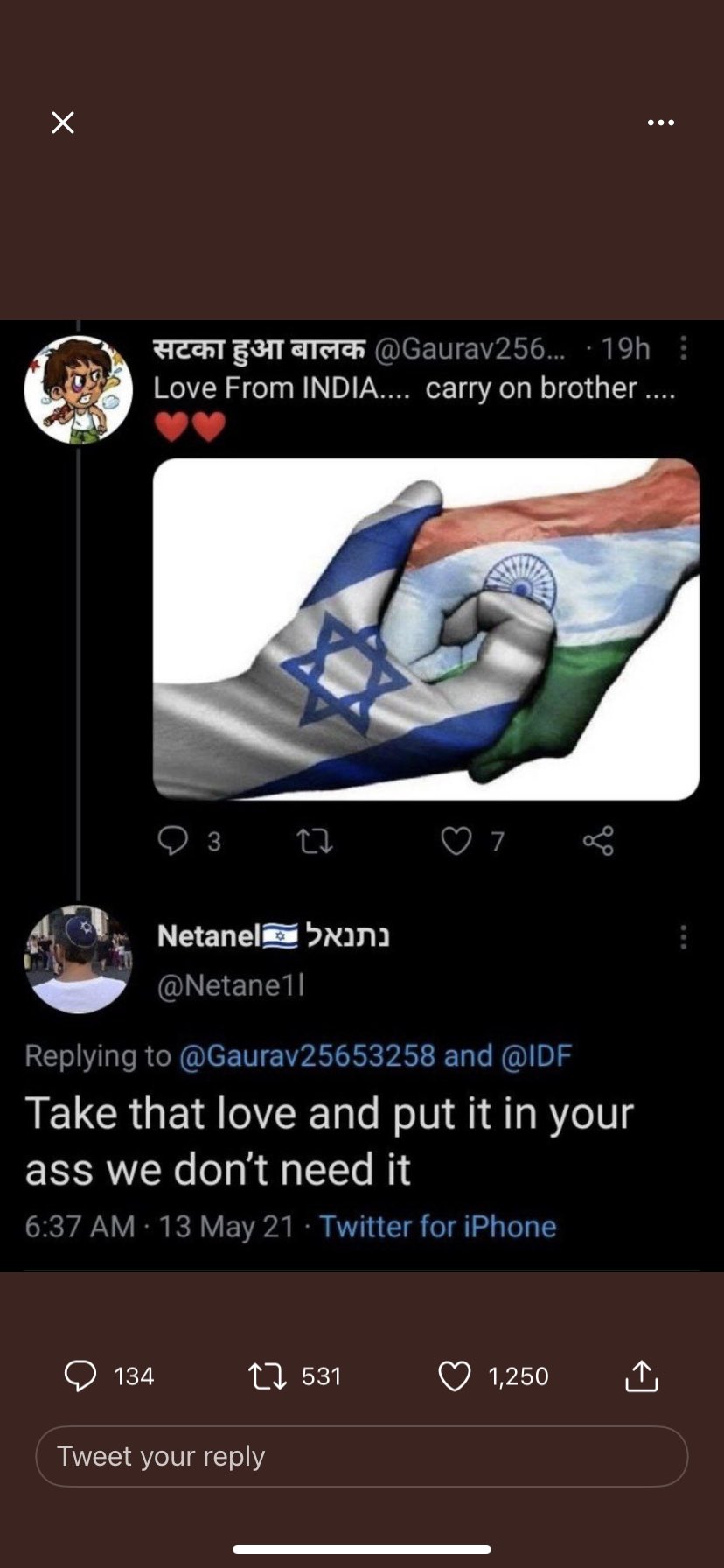Open the three-dot more options menu at top
This screenshot has height=1568, width=724.
[x=661, y=122]
